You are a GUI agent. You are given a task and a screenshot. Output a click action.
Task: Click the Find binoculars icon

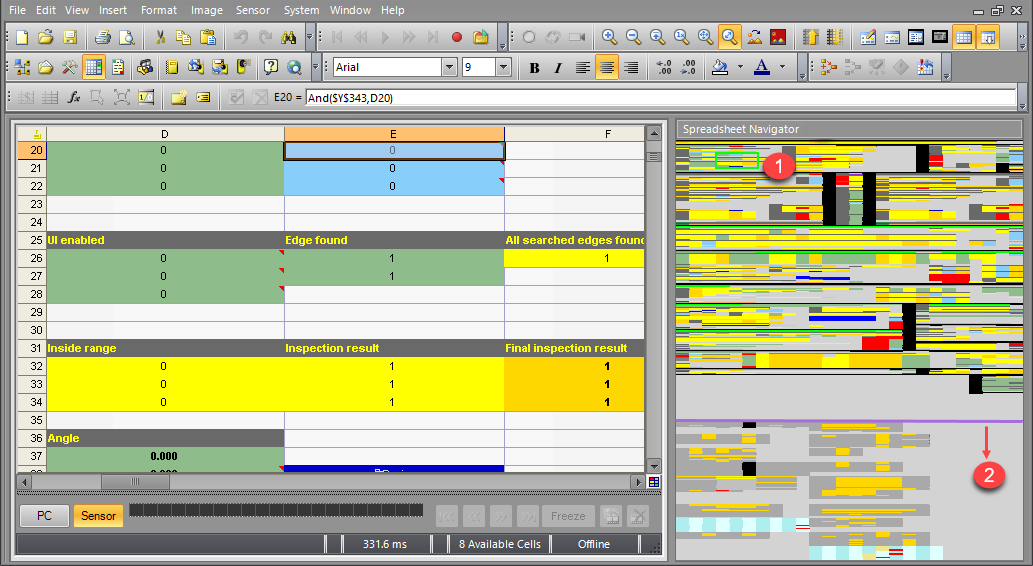pos(289,38)
